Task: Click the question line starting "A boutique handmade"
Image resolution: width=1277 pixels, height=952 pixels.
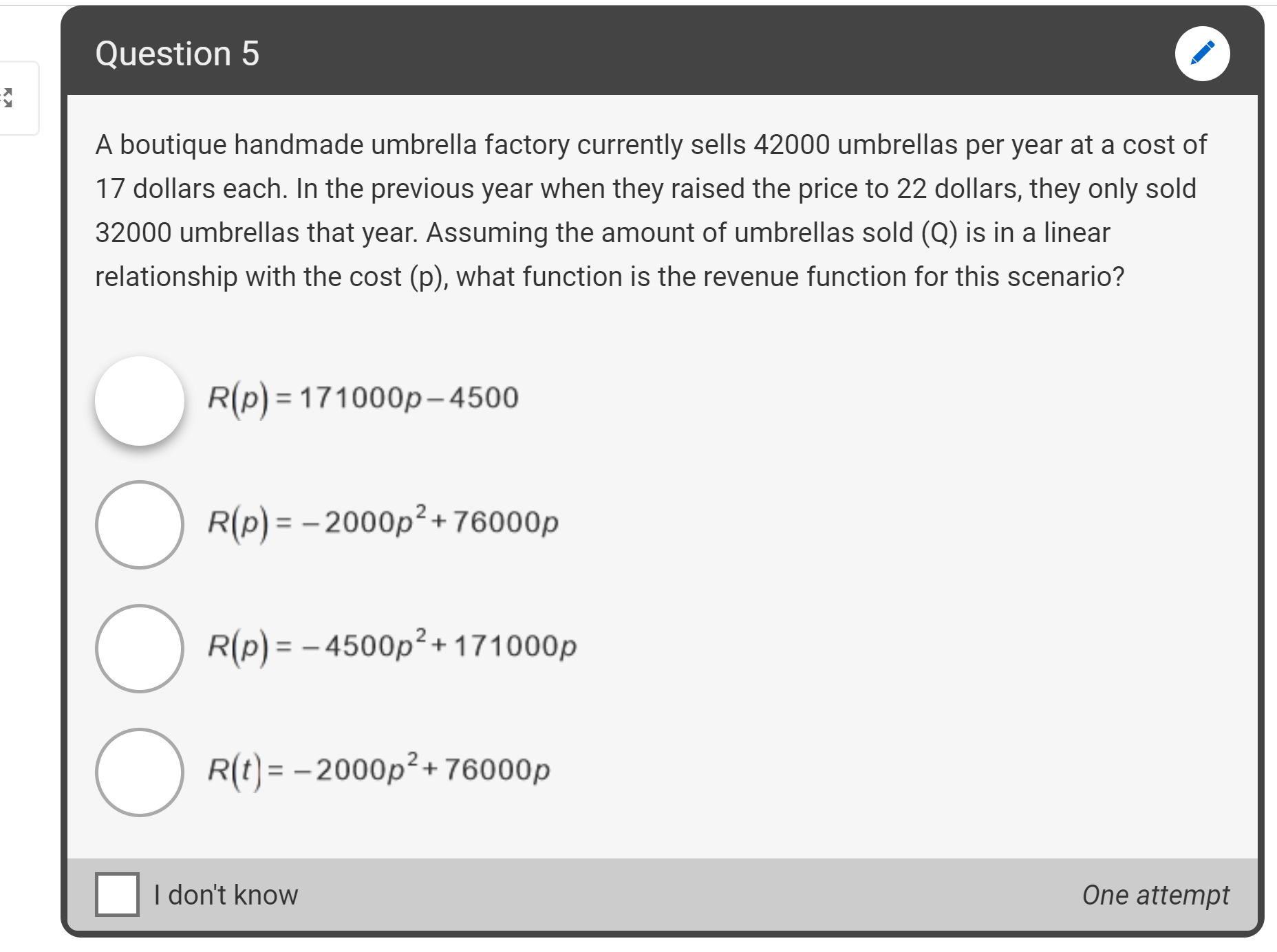Action: (651, 145)
